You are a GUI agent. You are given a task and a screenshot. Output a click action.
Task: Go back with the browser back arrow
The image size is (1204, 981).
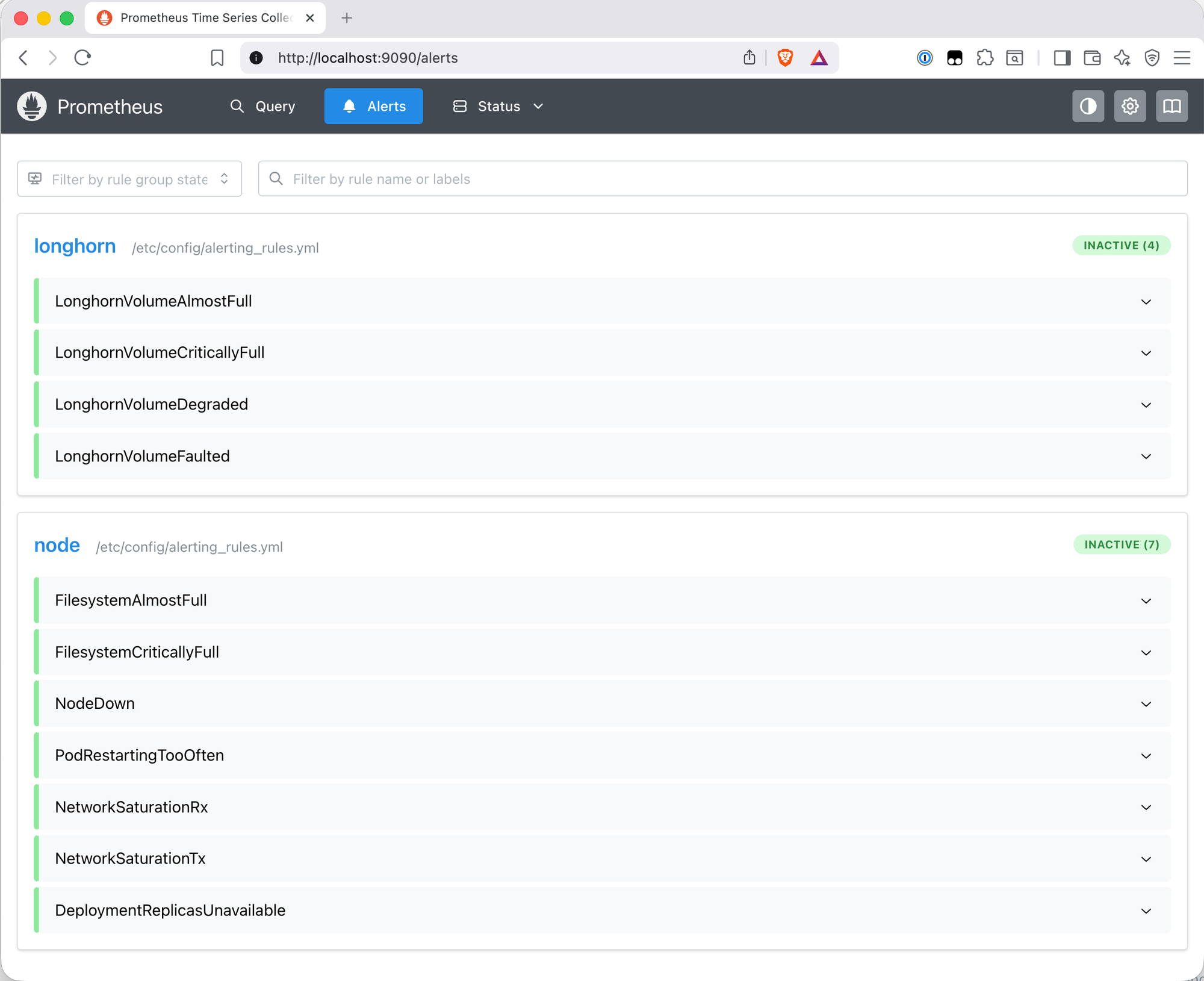click(23, 58)
